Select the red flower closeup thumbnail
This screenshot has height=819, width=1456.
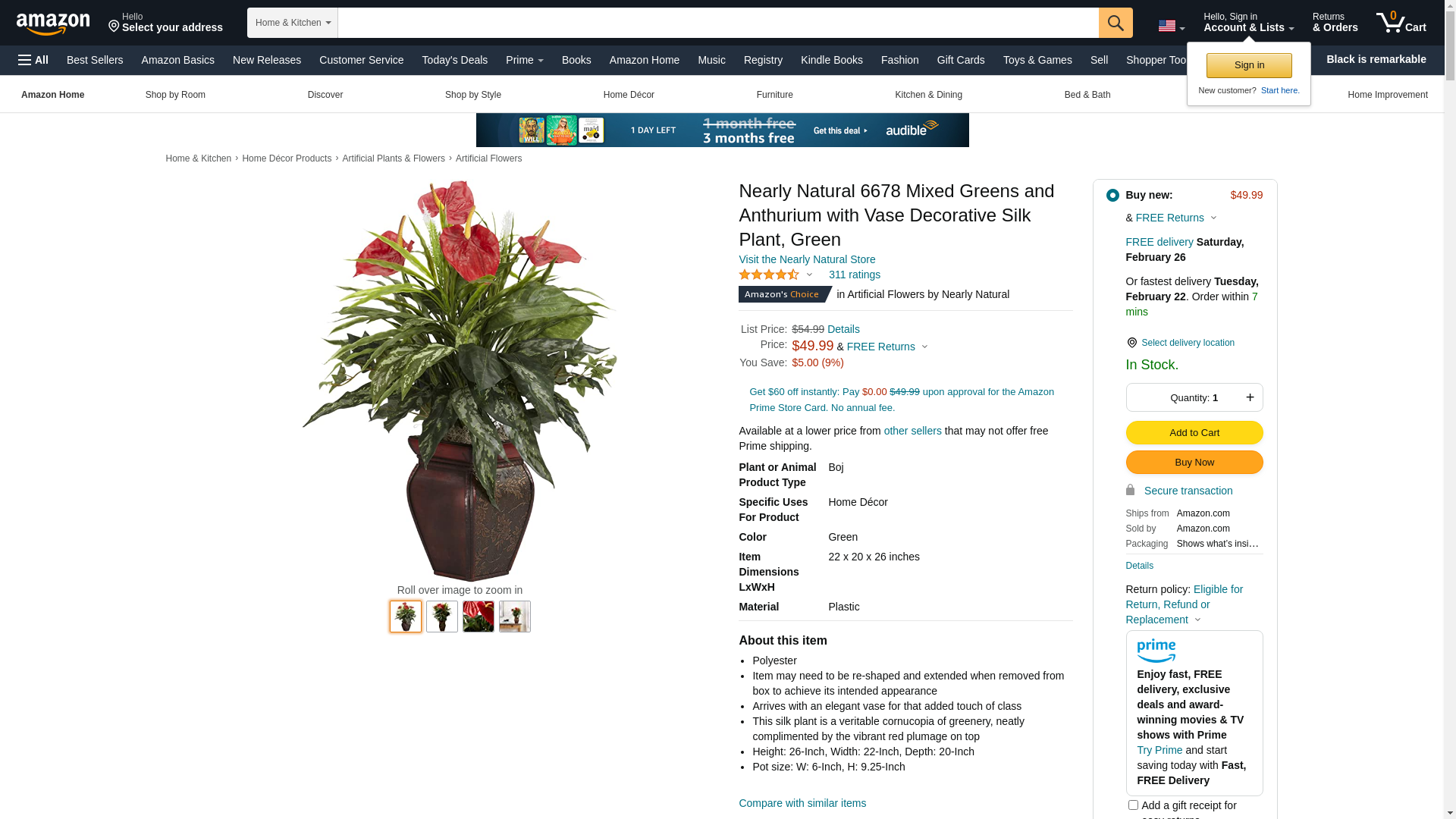click(x=479, y=617)
